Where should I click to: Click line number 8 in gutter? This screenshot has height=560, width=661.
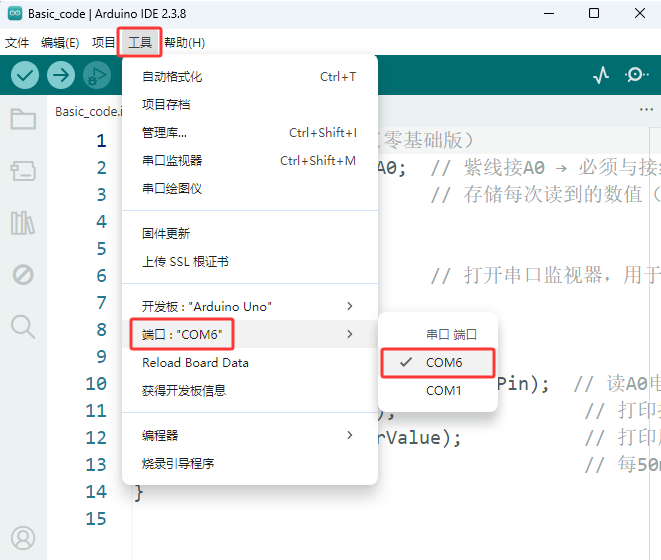coord(101,330)
